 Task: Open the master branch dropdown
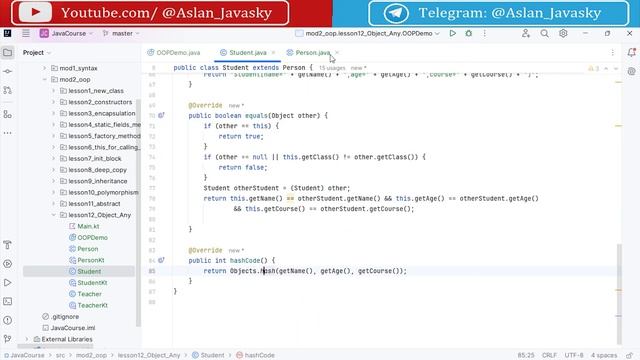pos(121,33)
